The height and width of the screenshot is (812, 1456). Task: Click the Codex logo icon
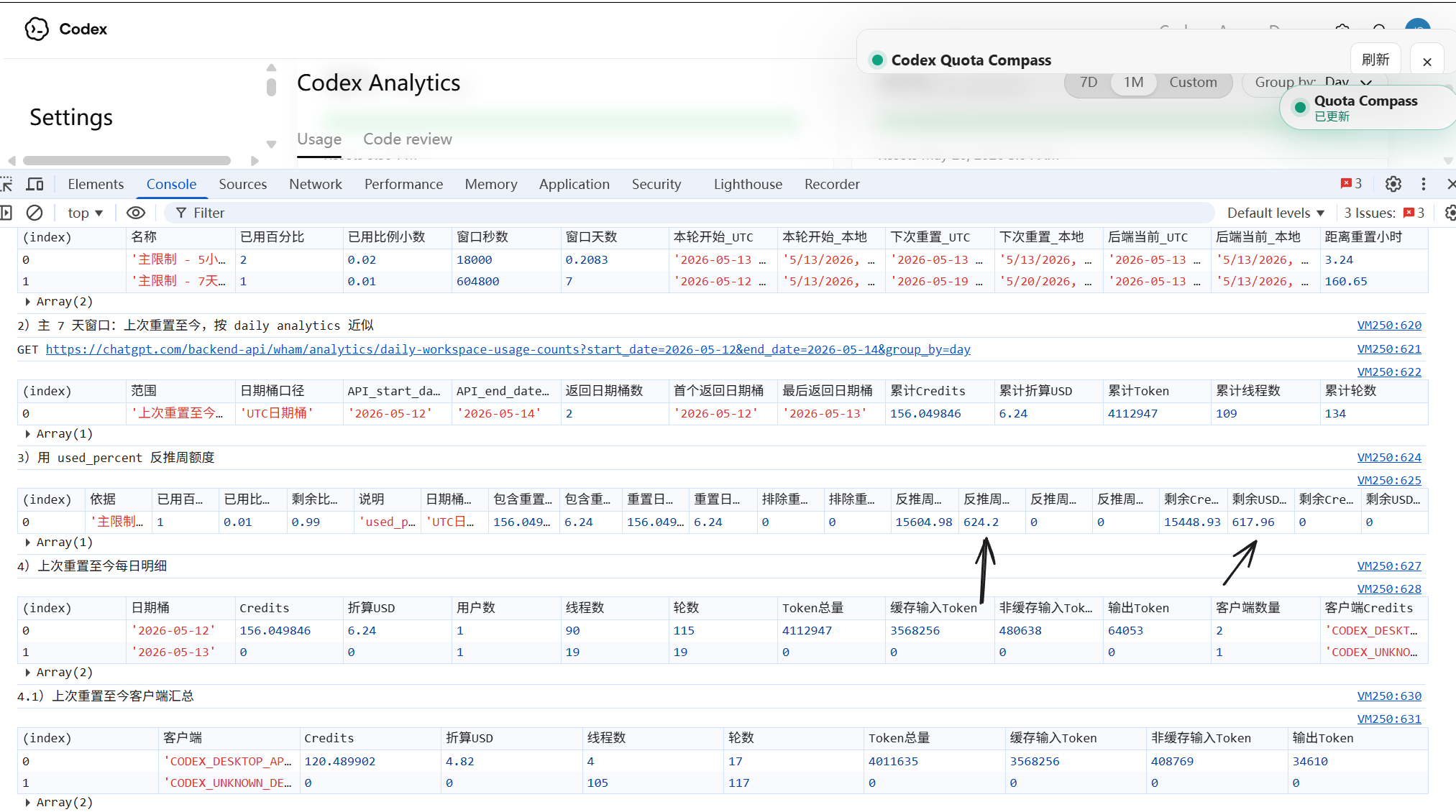click(x=37, y=29)
